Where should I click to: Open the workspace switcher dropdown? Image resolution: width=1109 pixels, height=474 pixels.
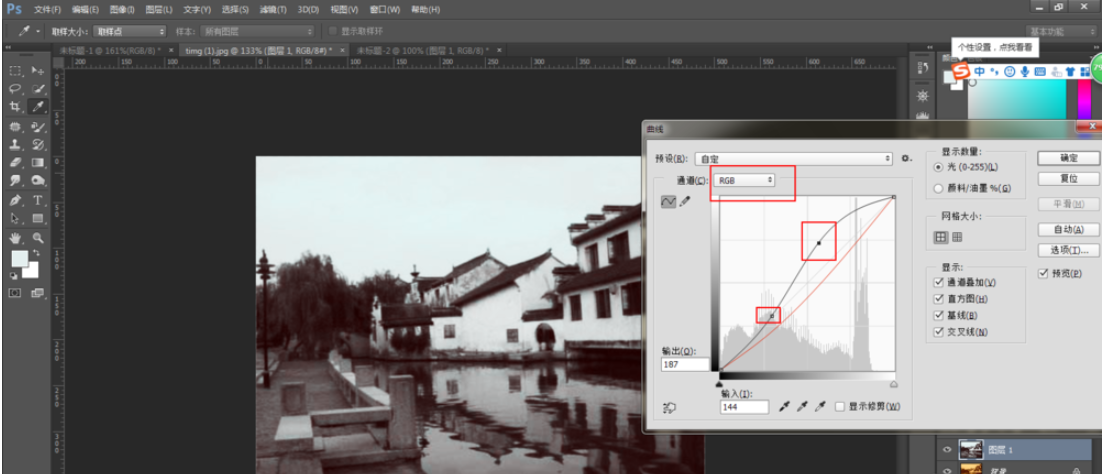coord(1061,31)
